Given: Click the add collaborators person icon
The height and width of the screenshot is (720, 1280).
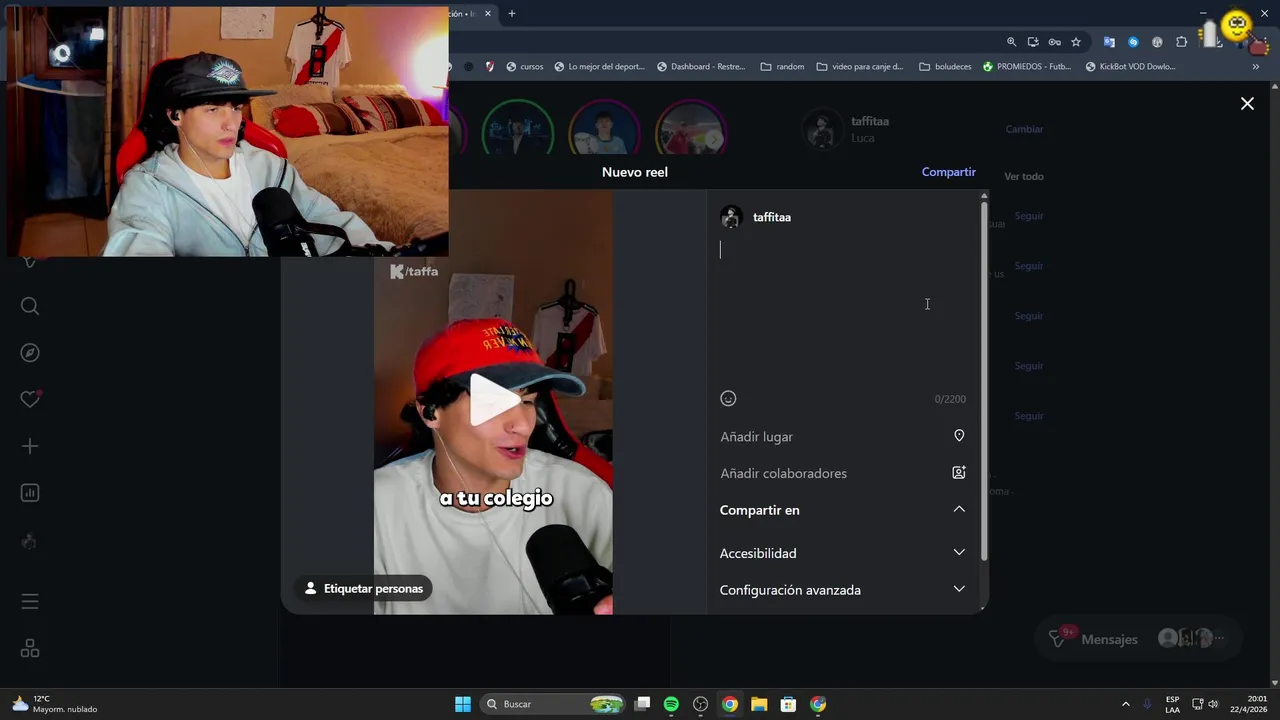Looking at the screenshot, I should tap(959, 473).
